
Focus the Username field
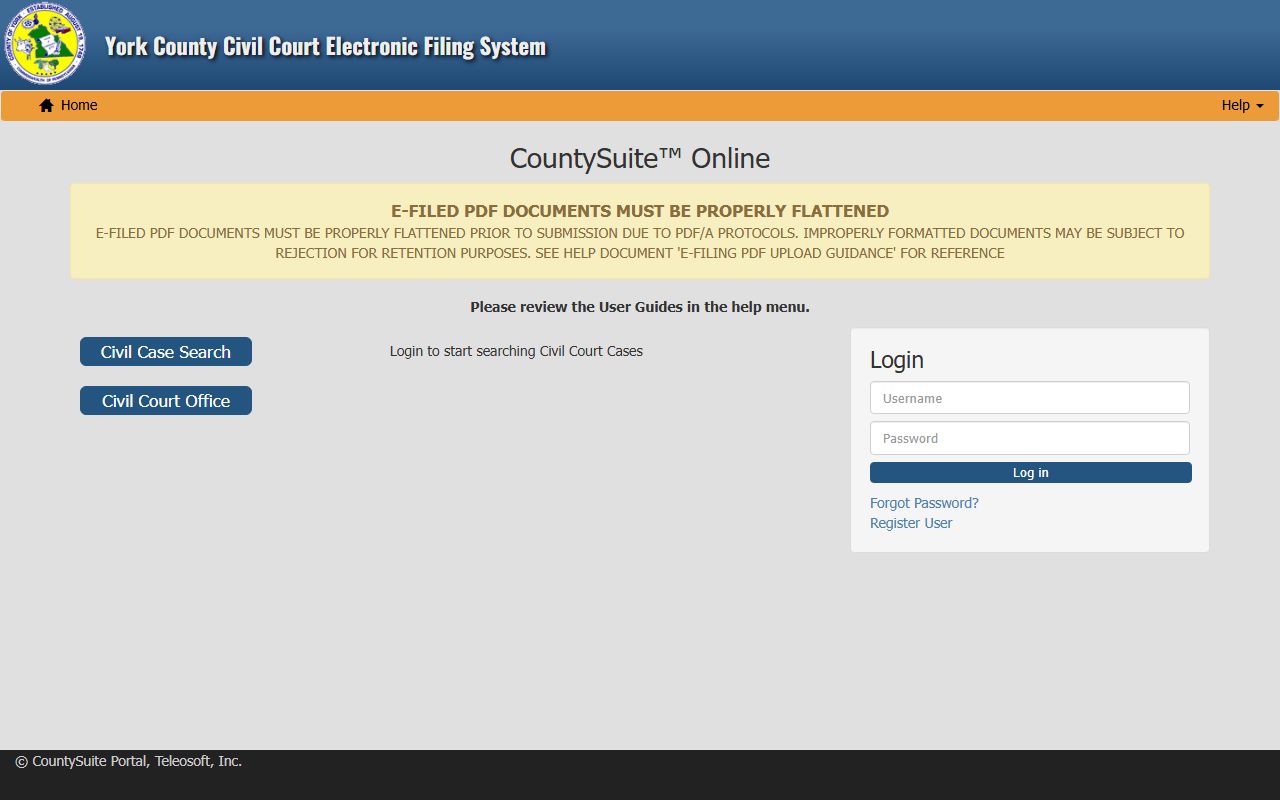pos(1030,398)
